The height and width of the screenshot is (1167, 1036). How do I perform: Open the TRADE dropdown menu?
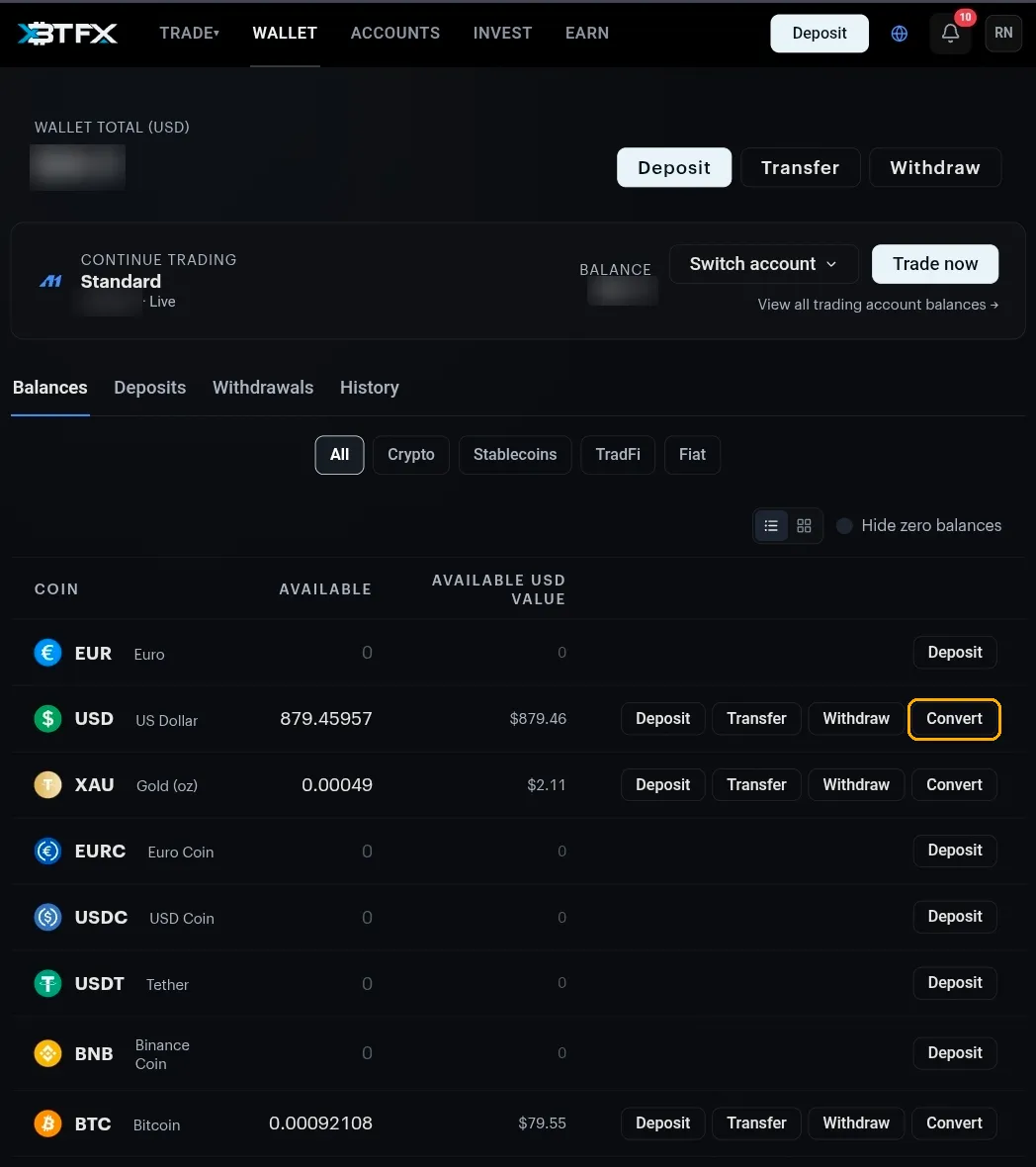point(189,33)
